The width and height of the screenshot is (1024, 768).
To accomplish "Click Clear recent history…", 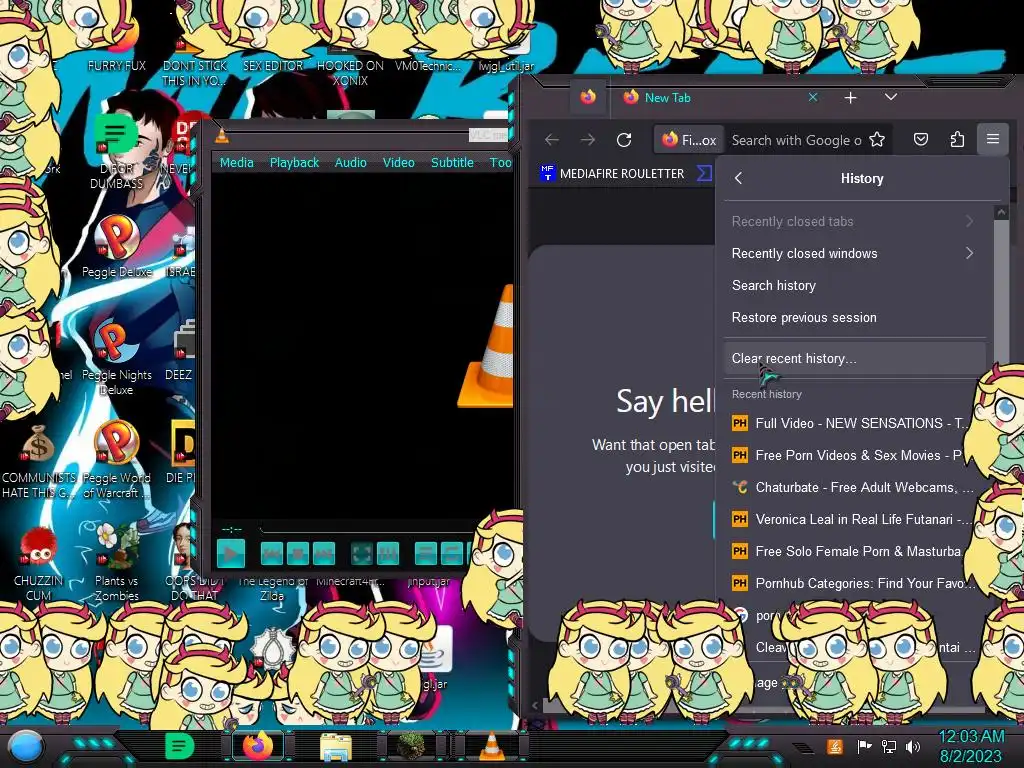I will (854, 359).
